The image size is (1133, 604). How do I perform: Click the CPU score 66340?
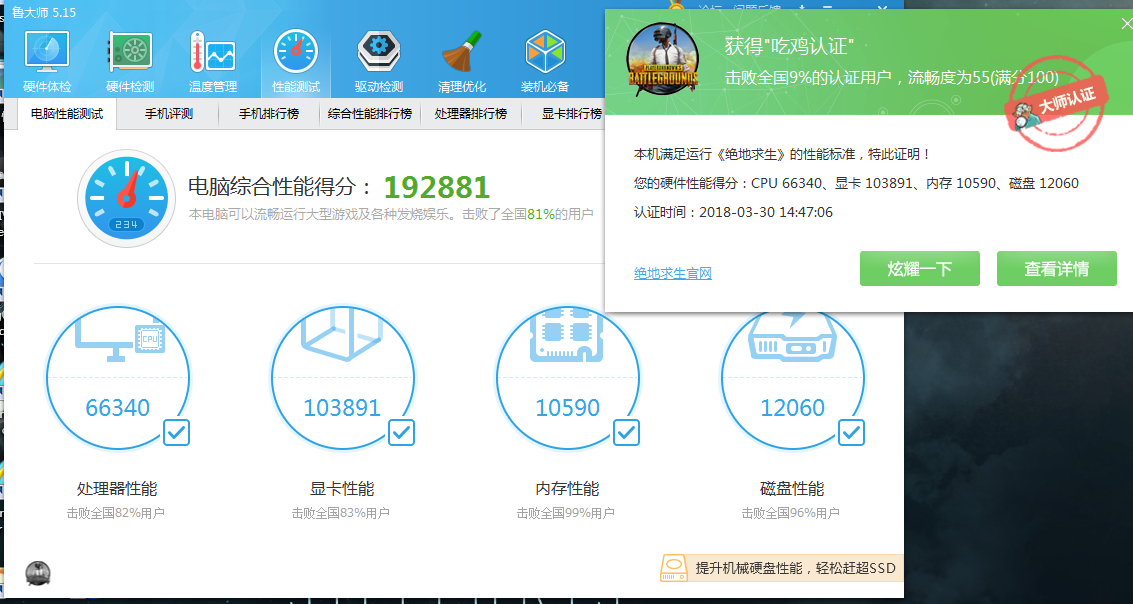[118, 407]
